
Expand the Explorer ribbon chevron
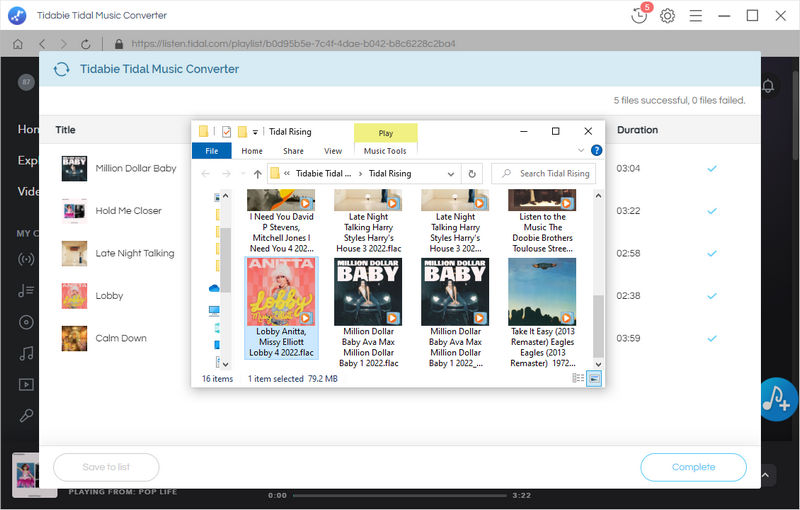point(581,150)
